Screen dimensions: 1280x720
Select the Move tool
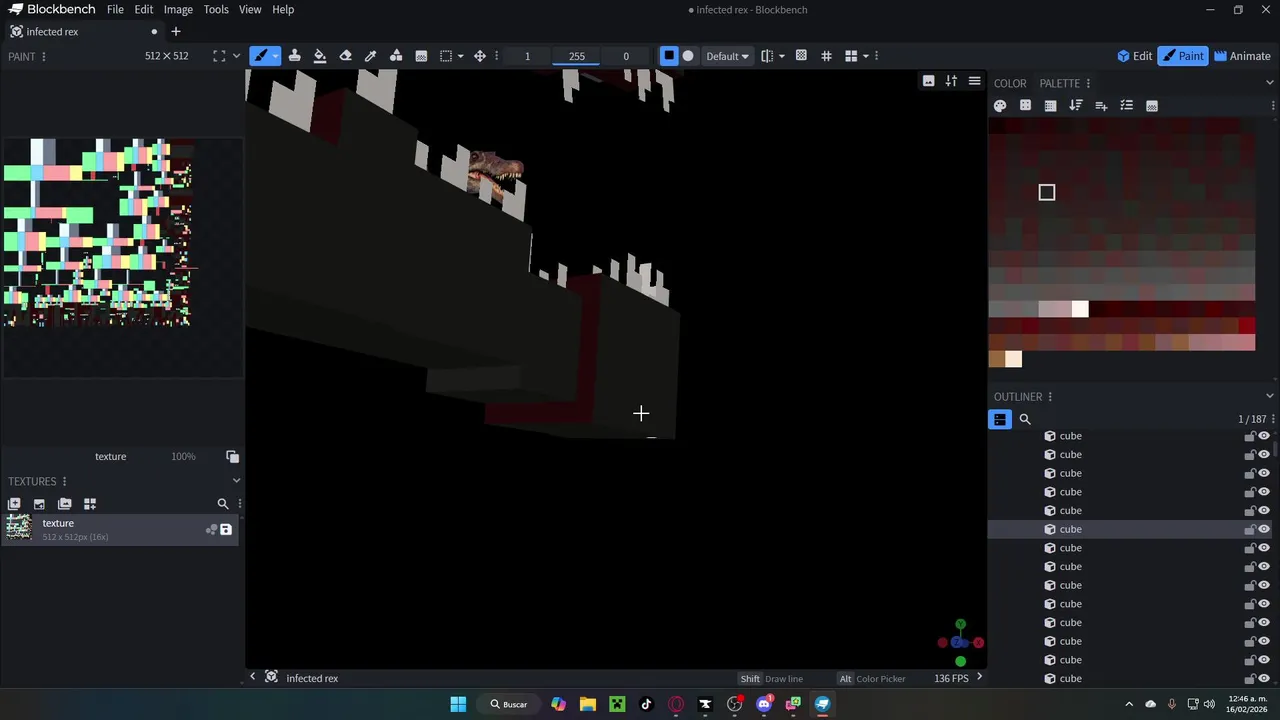(x=480, y=56)
